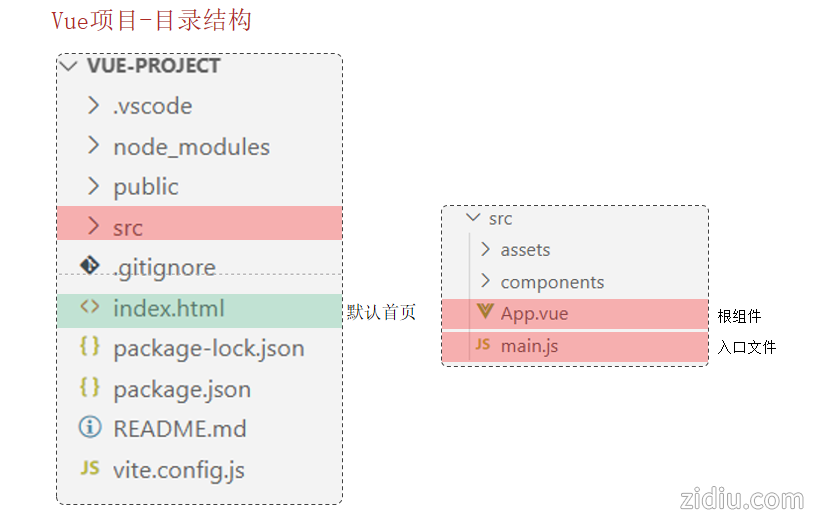The image size is (813, 522).
Task: Click the JS icon beside main.js
Action: 483,344
